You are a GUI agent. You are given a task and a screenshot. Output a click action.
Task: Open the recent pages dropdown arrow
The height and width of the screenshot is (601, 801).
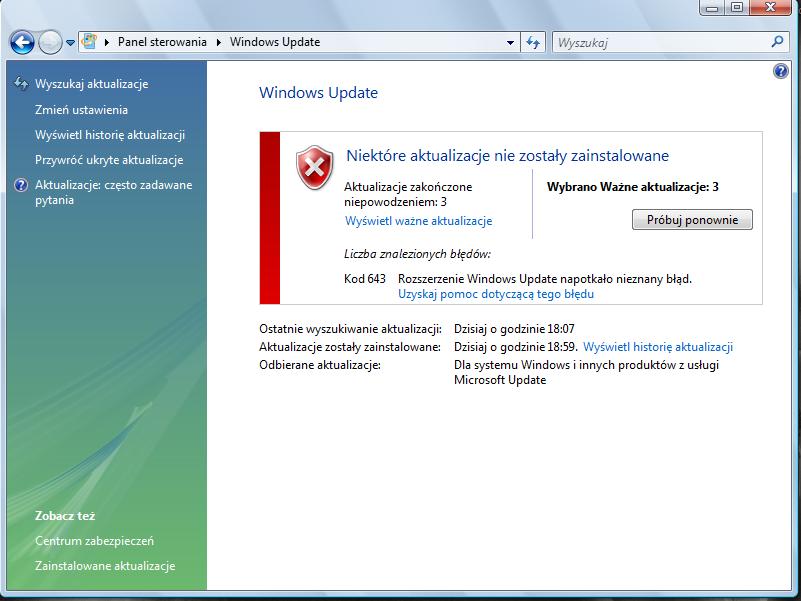70,43
